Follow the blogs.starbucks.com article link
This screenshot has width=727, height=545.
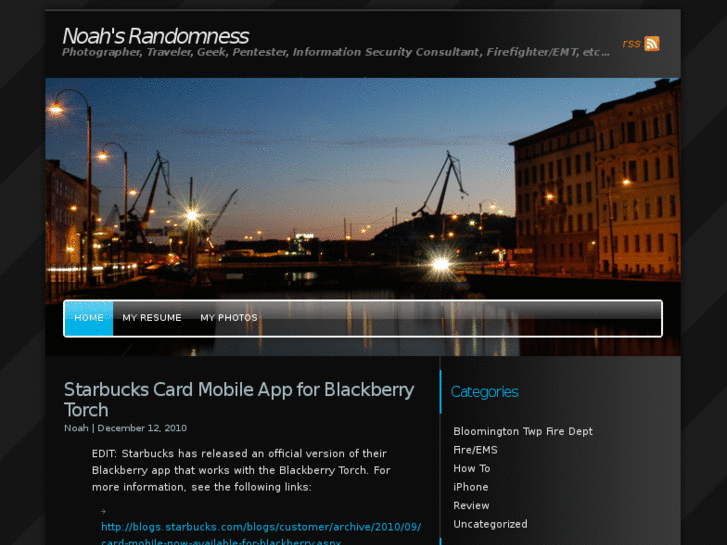(x=261, y=534)
